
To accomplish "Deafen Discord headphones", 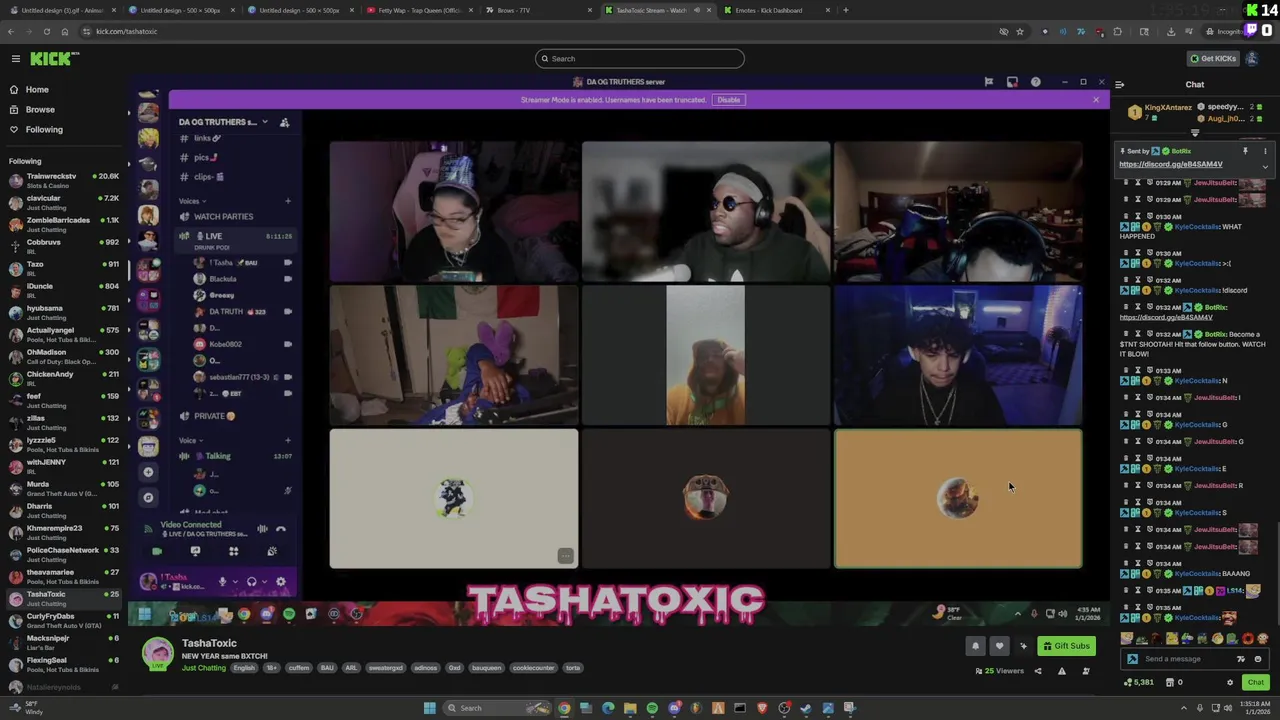I will 251,581.
